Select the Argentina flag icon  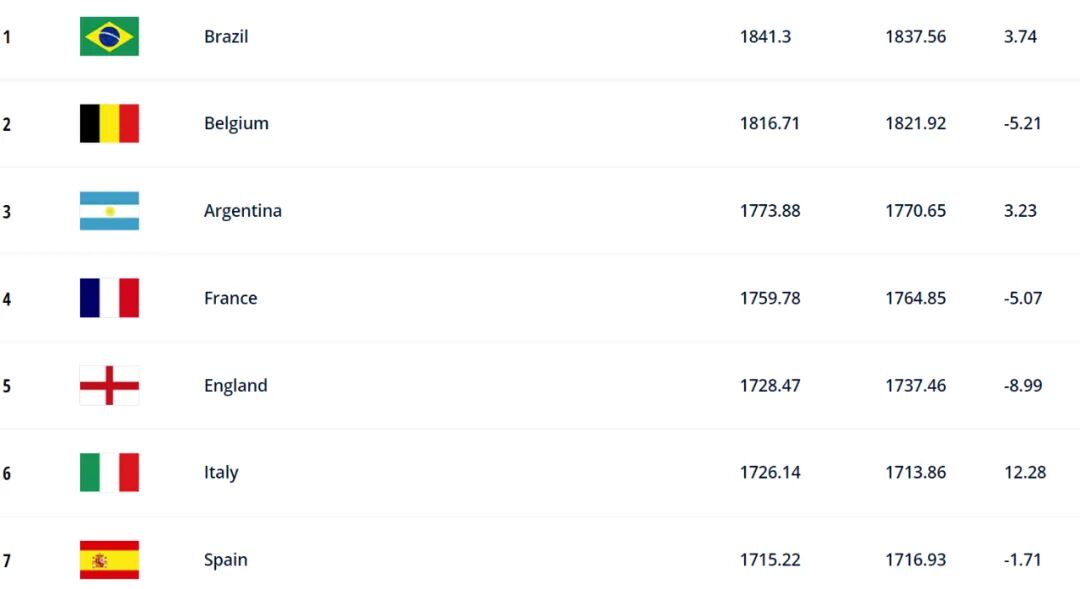pos(110,211)
